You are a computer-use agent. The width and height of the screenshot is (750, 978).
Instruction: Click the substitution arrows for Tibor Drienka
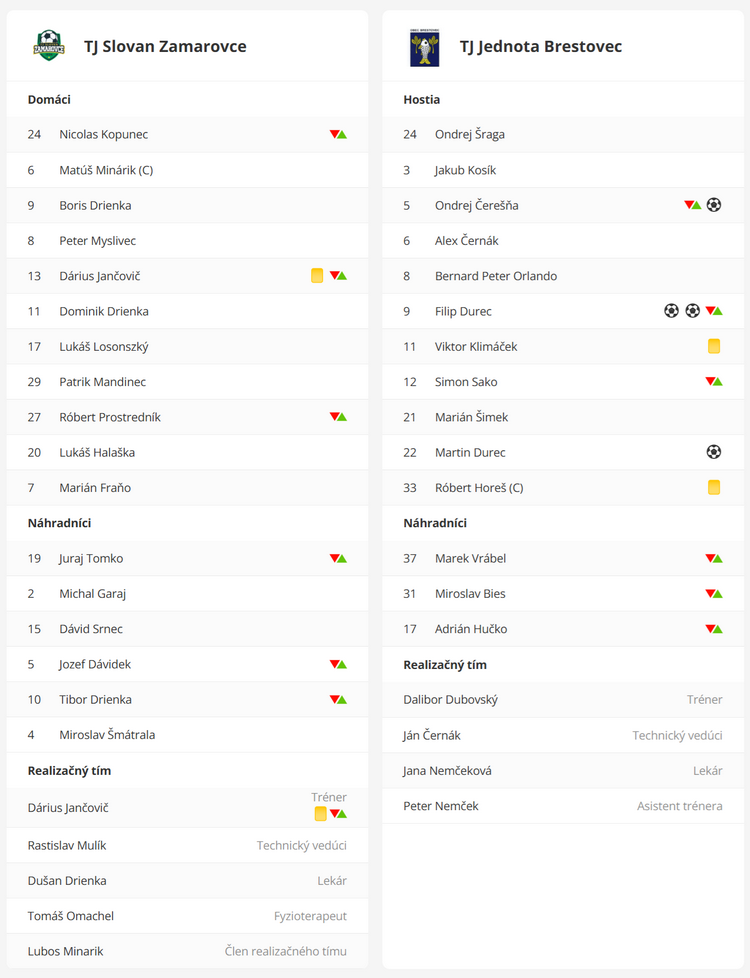[338, 699]
